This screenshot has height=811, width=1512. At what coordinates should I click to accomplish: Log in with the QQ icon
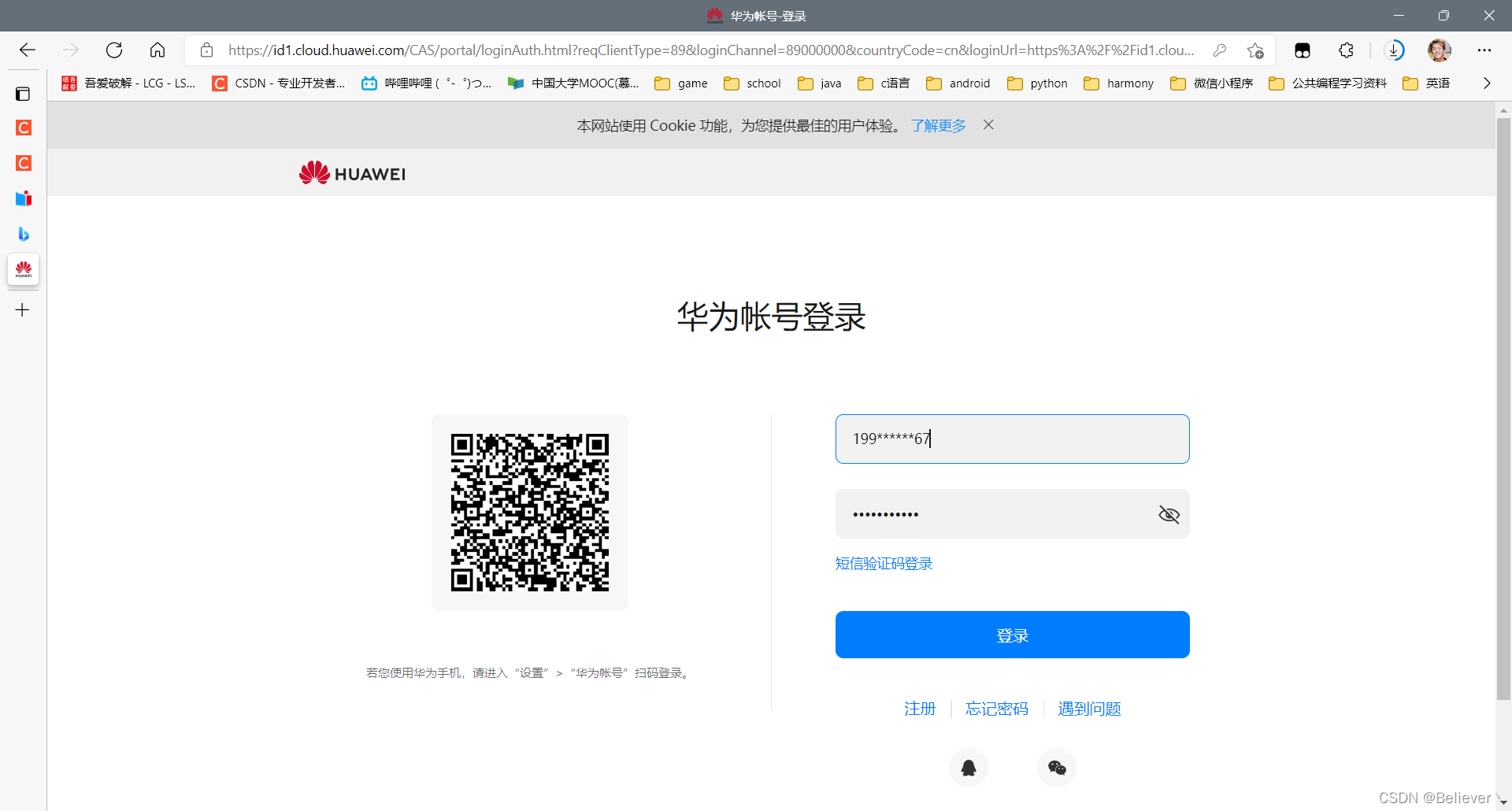[969, 768]
